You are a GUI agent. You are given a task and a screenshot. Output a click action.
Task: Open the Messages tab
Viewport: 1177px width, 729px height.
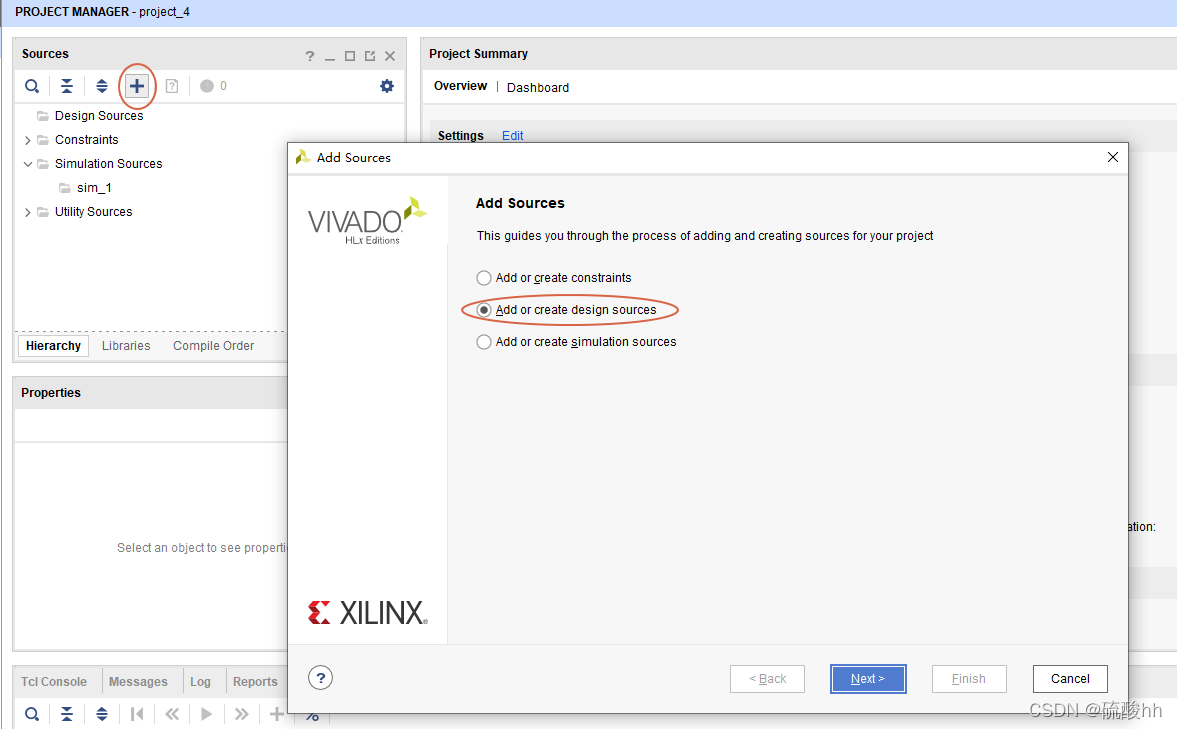coord(138,682)
